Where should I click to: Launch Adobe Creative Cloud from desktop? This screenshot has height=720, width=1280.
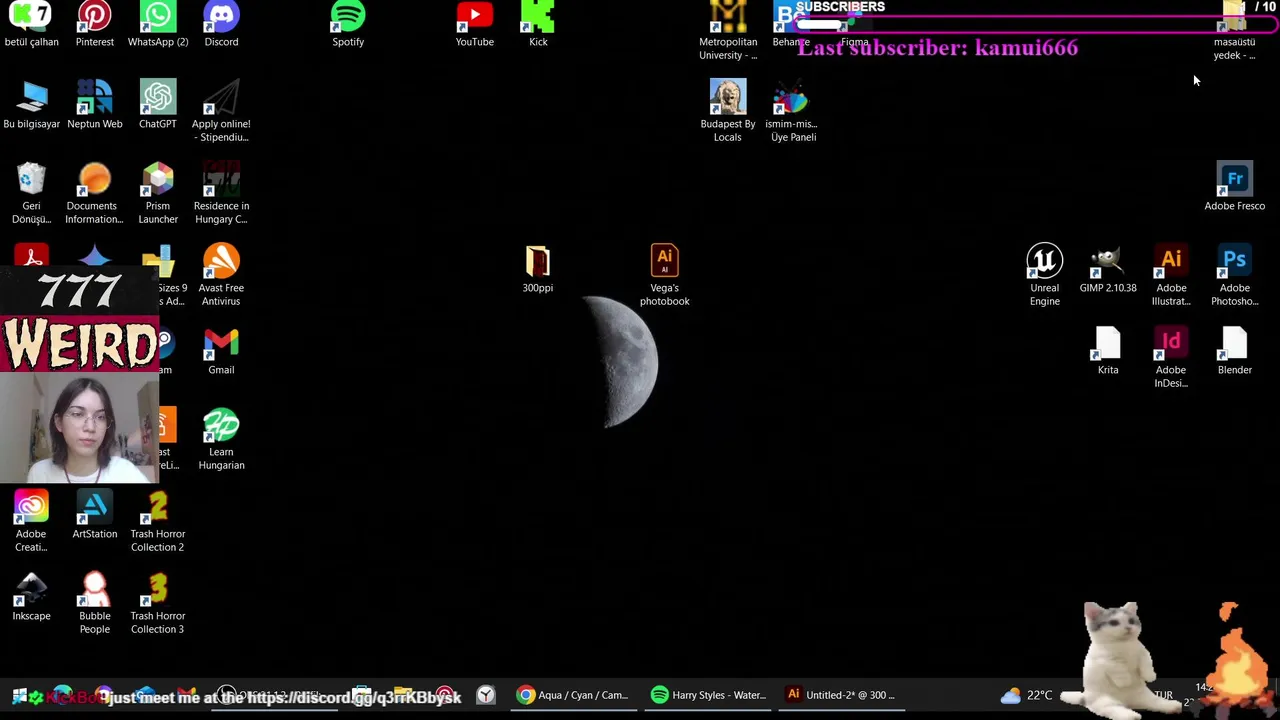click(x=31, y=521)
